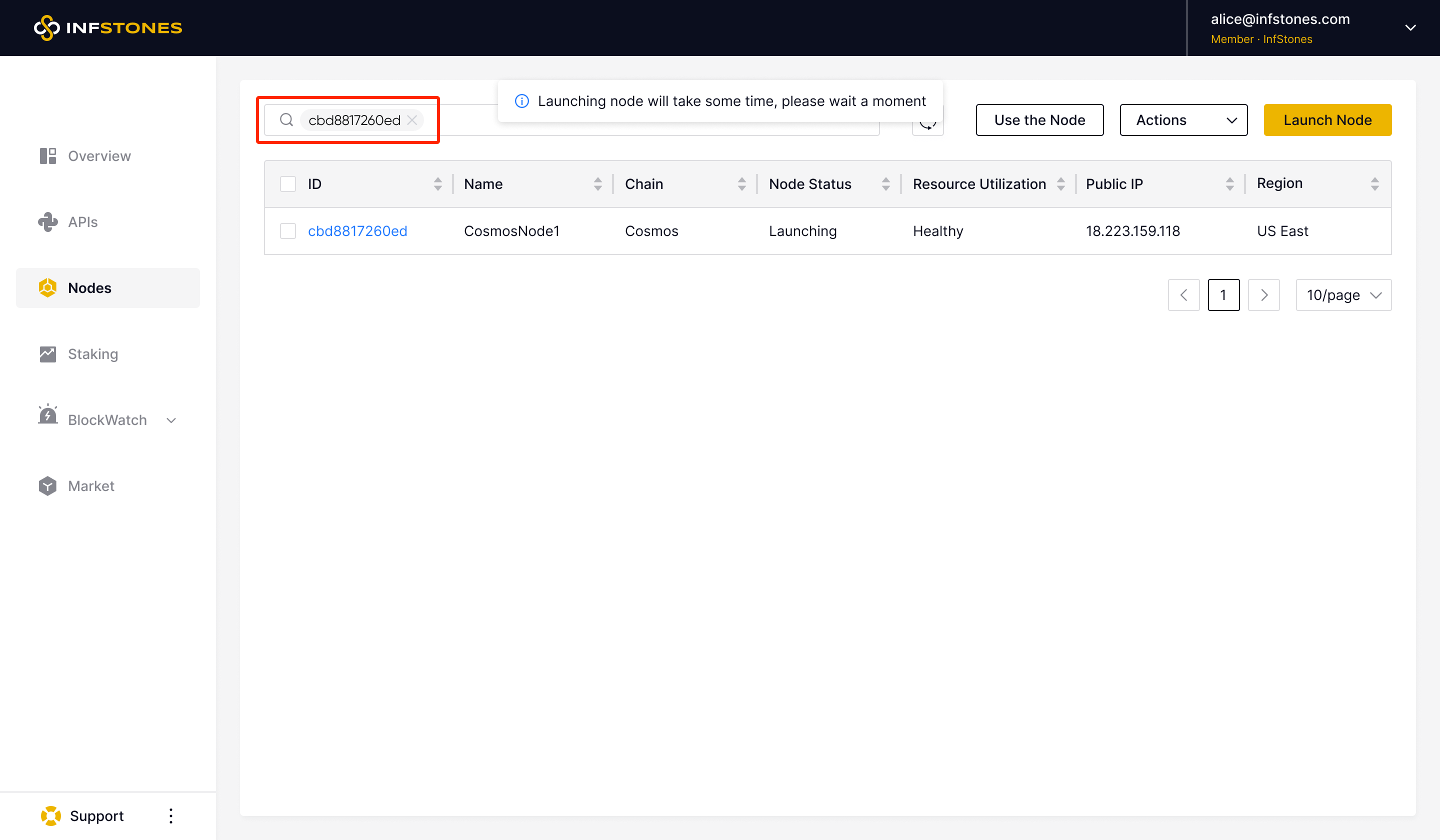Click the next page arrow
Image resolution: width=1440 pixels, height=840 pixels.
click(1263, 295)
